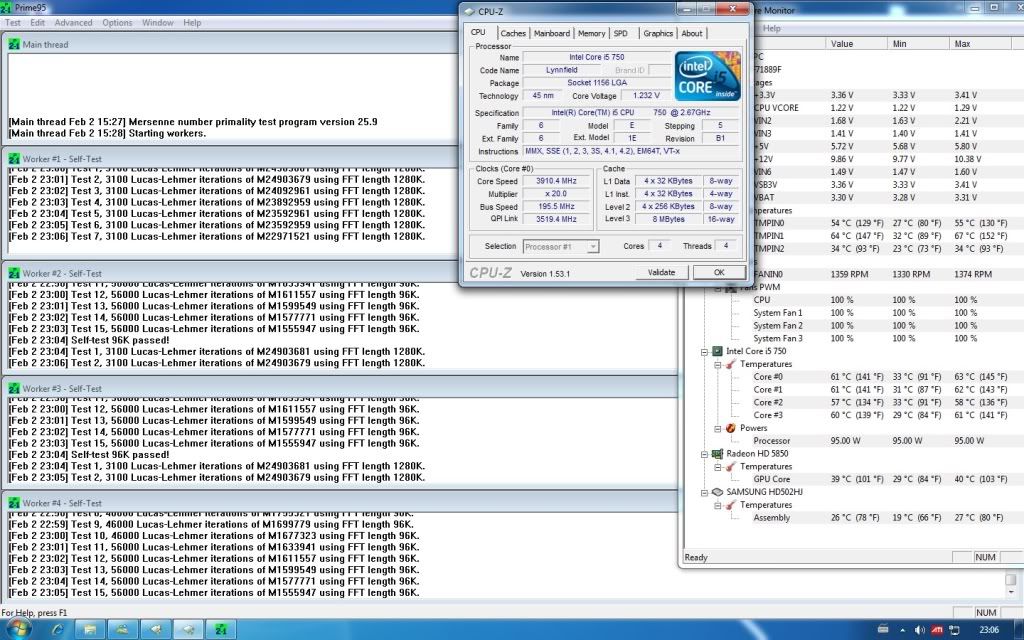Open the Edit menu in Prime95
The width and height of the screenshot is (1024, 640).
click(x=38, y=22)
